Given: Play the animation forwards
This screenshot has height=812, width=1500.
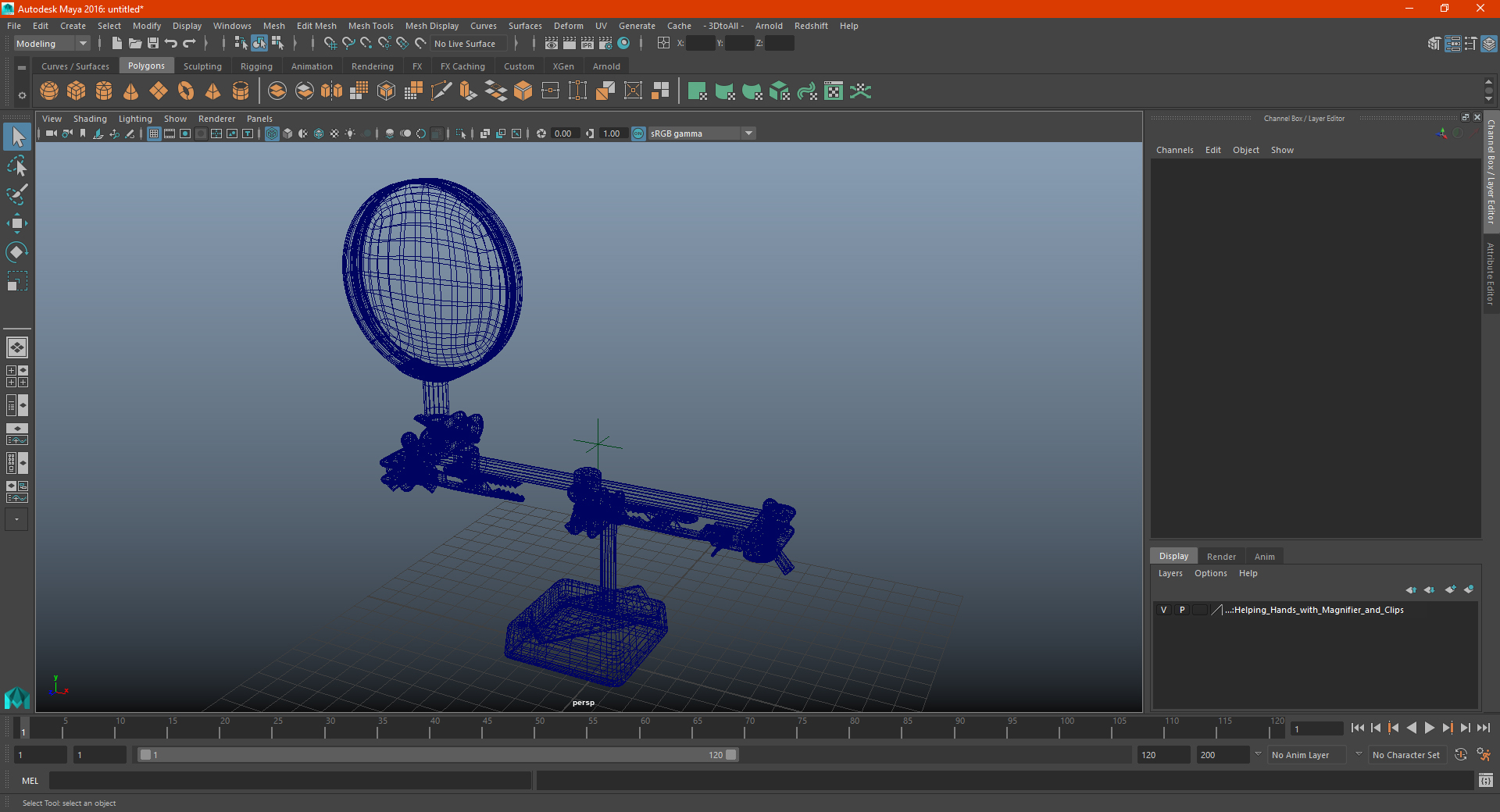Looking at the screenshot, I should click(1430, 728).
